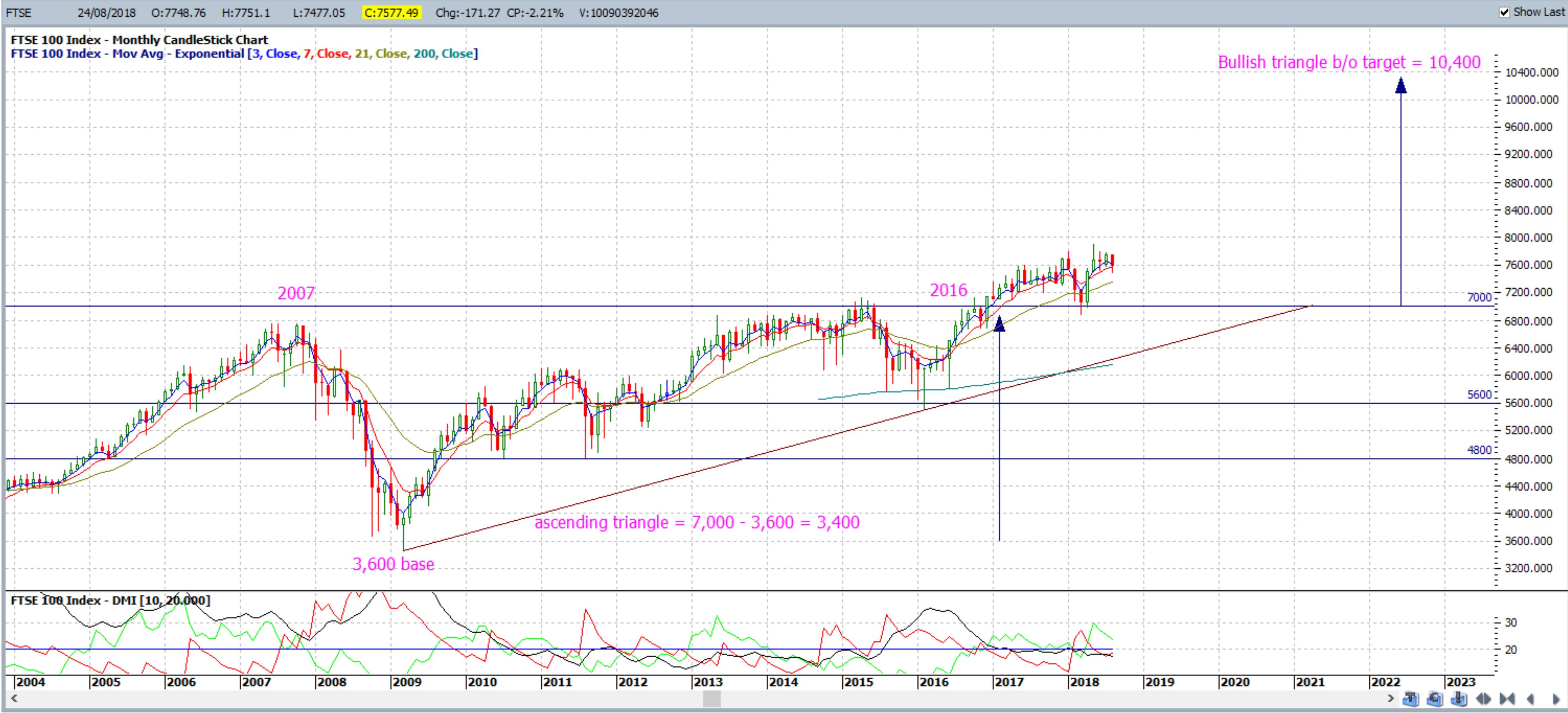Click the 2023 label on the time axis
The height and width of the screenshot is (713, 1568).
pos(1461,682)
